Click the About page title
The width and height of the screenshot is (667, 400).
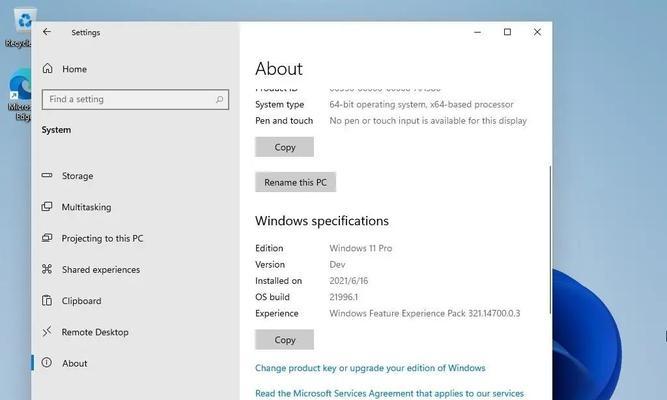[279, 69]
